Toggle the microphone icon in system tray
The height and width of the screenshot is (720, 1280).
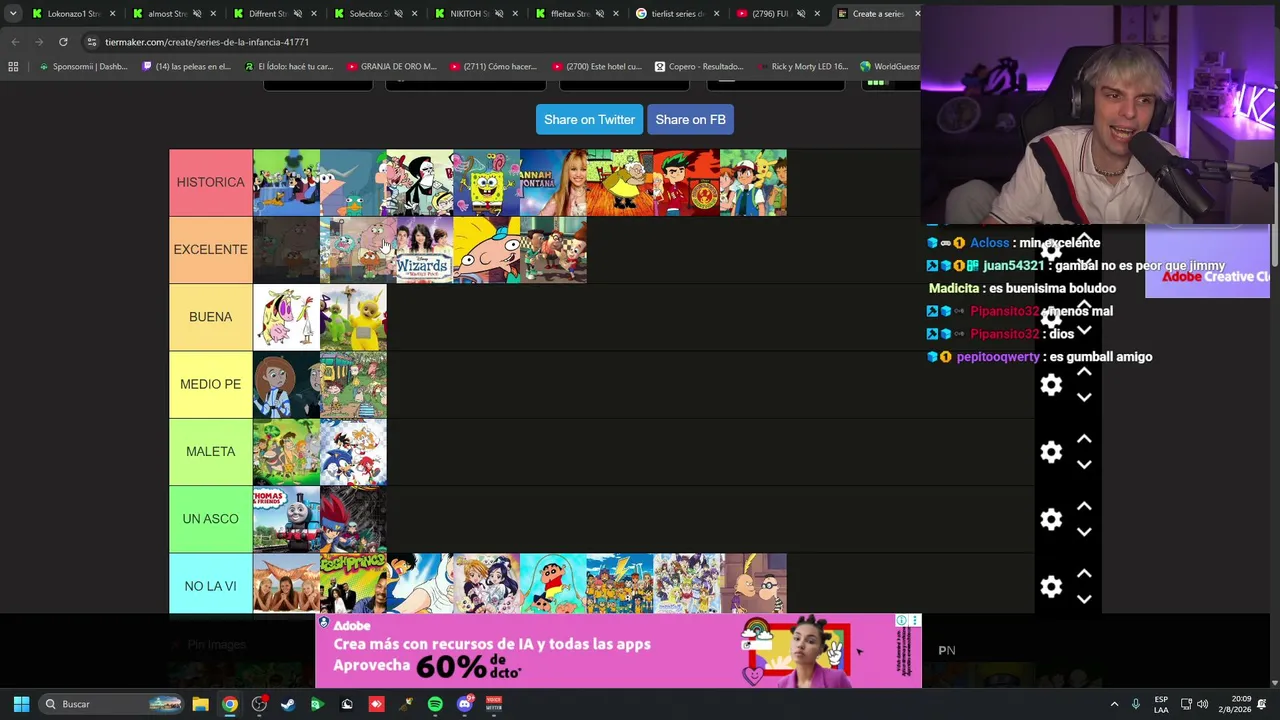tap(1136, 704)
